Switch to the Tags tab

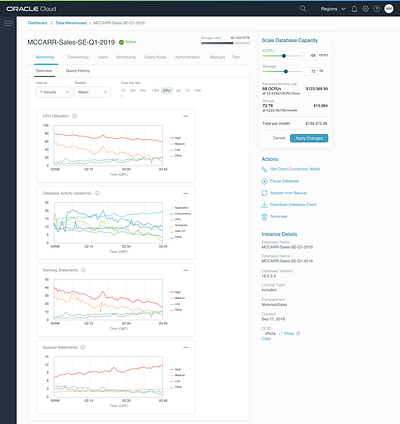coord(236,57)
